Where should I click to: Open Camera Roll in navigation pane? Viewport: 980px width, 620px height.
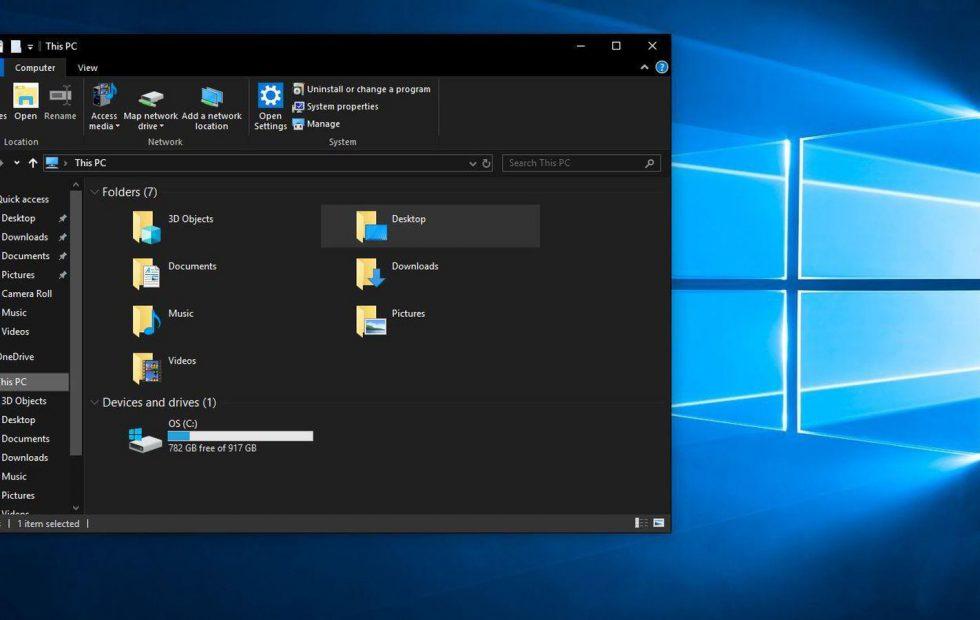pyautogui.click(x=26, y=294)
